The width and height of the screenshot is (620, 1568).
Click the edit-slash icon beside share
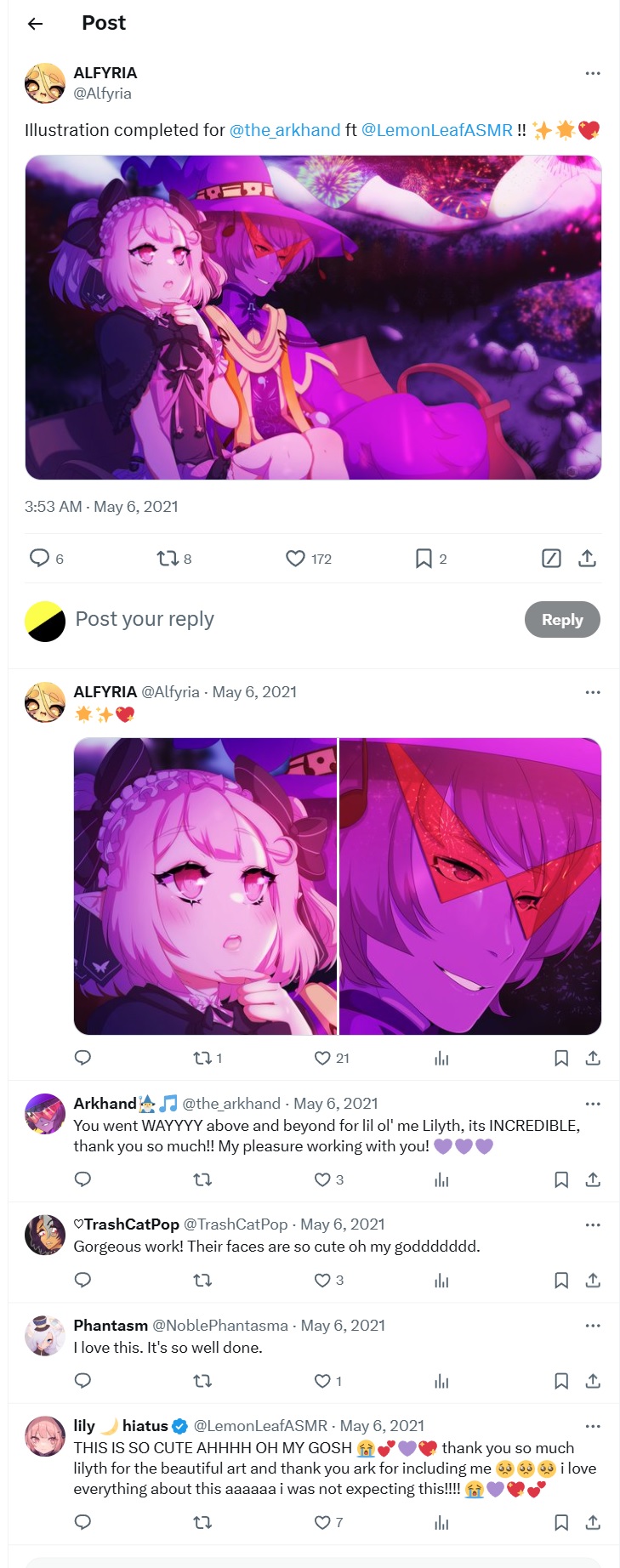[551, 559]
